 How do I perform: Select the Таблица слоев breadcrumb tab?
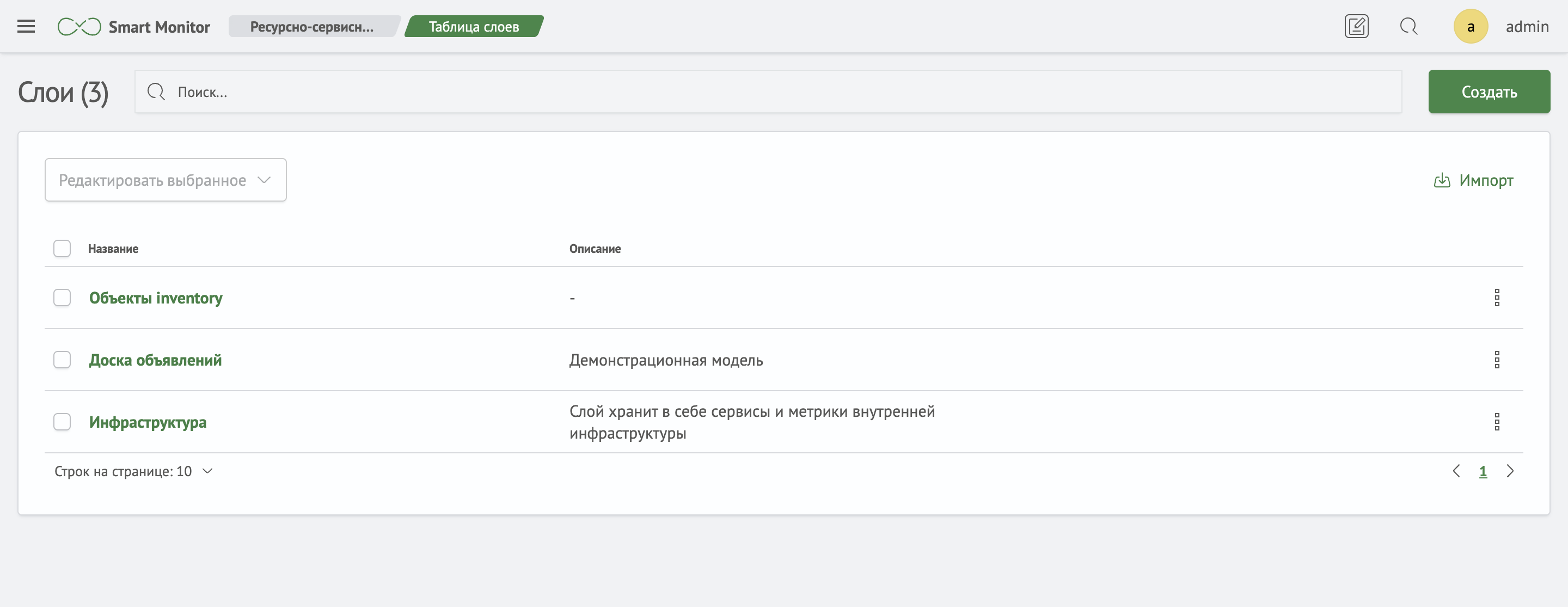(x=474, y=27)
